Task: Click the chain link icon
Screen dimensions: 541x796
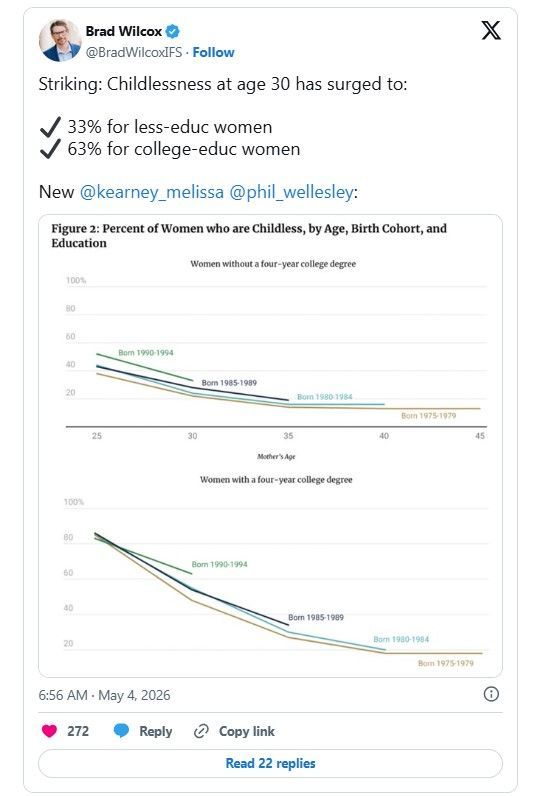Action: pyautogui.click(x=201, y=731)
